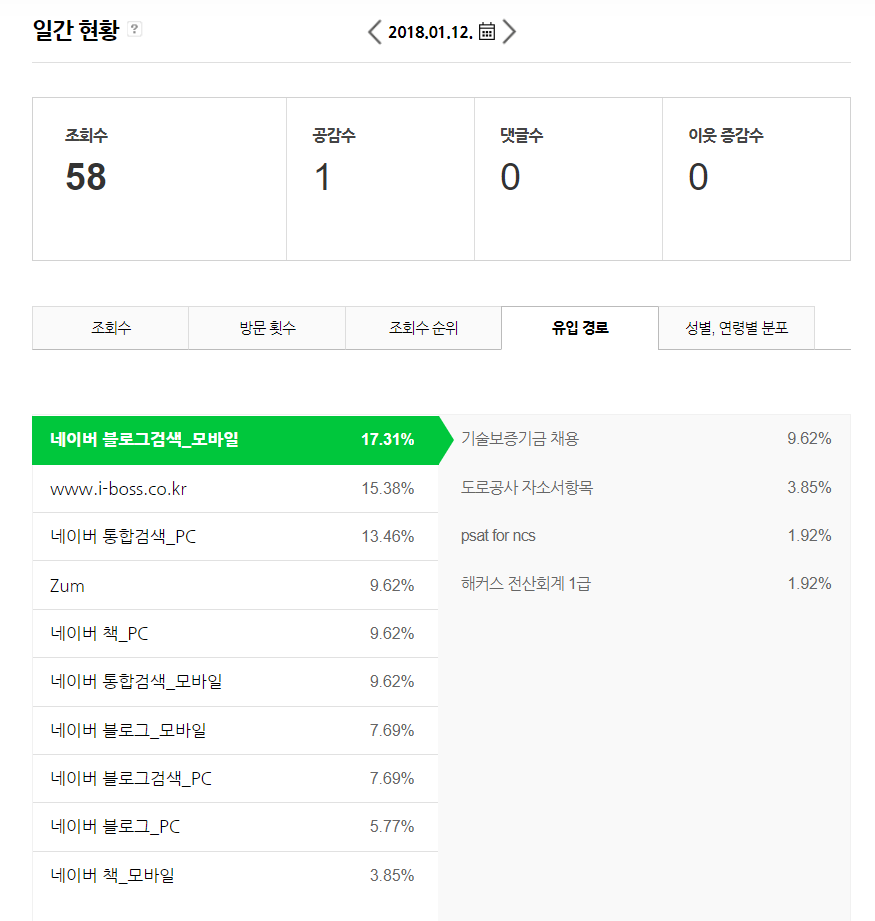
Task: Select the 네이버 책_모바일 row
Action: point(235,876)
